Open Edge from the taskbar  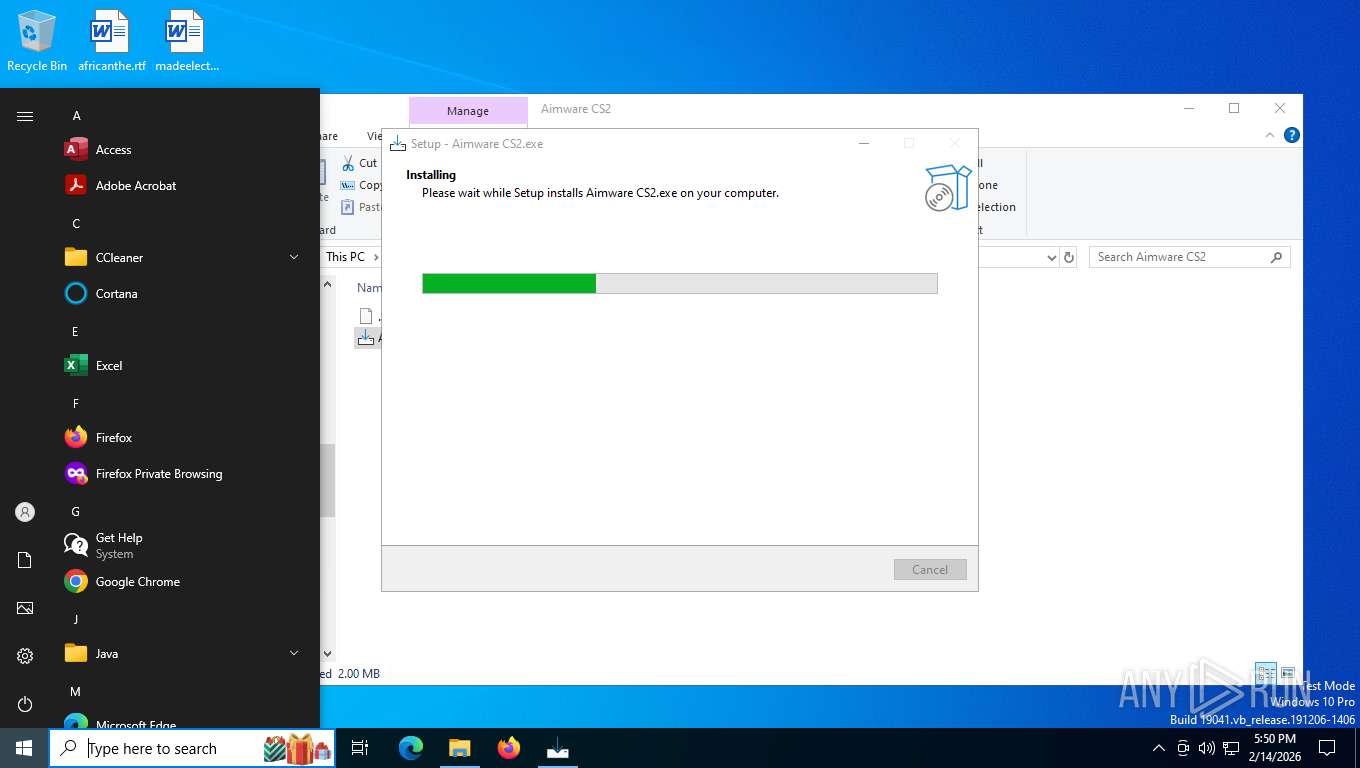click(x=411, y=748)
